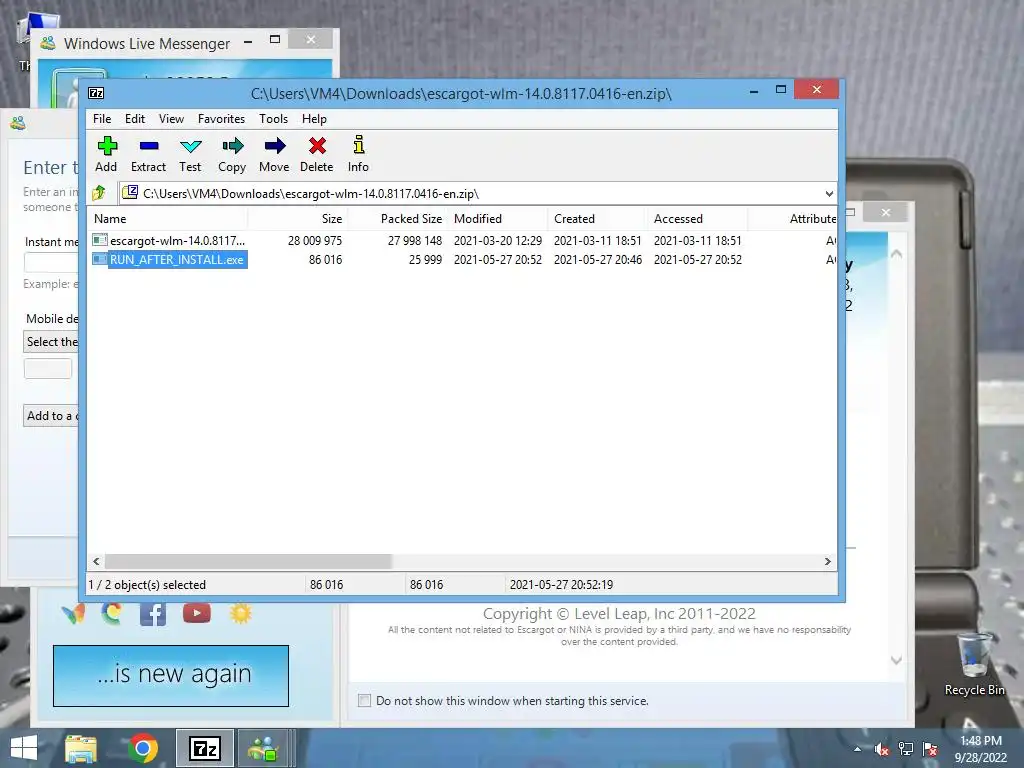
Task: Open the Favorites menu
Action: click(221, 119)
